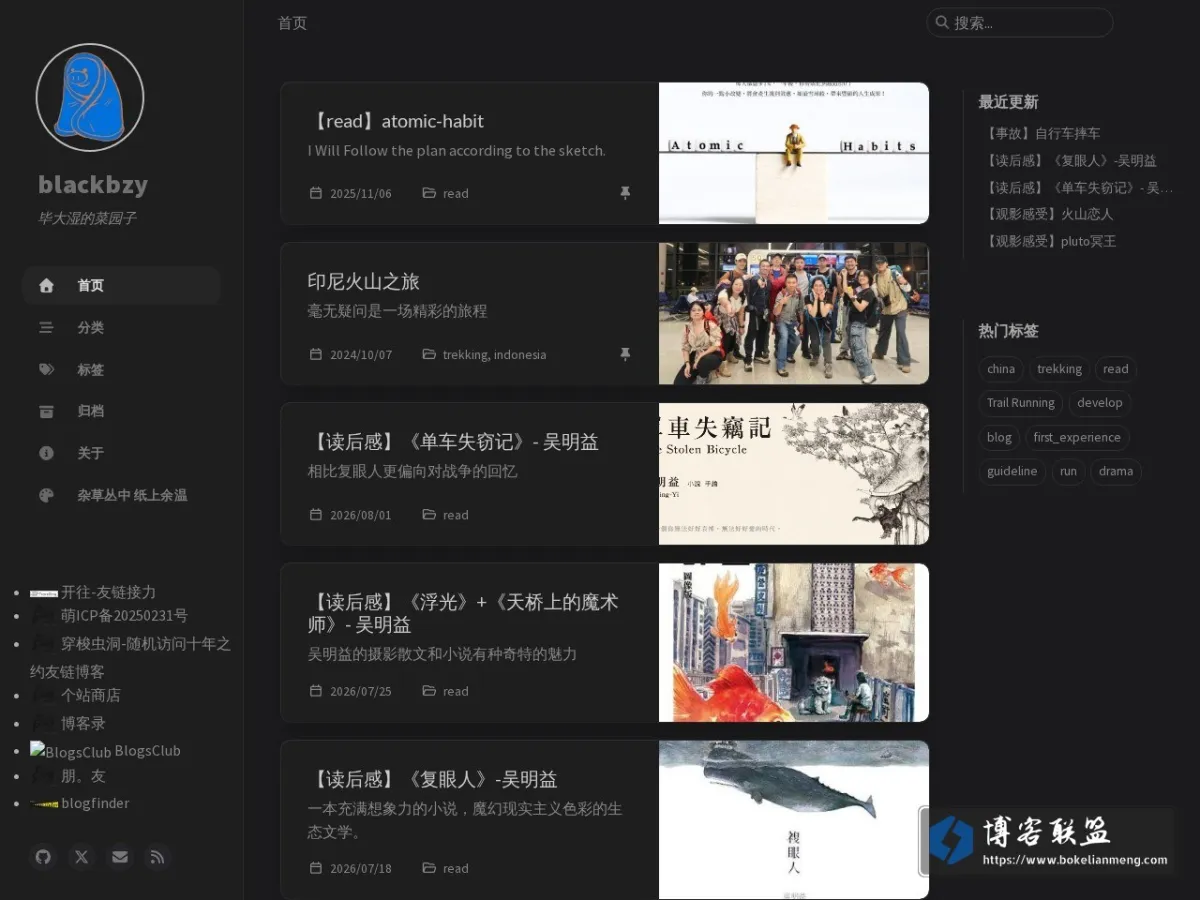Open 个站商店 link
This screenshot has width=1200, height=900.
coord(90,695)
